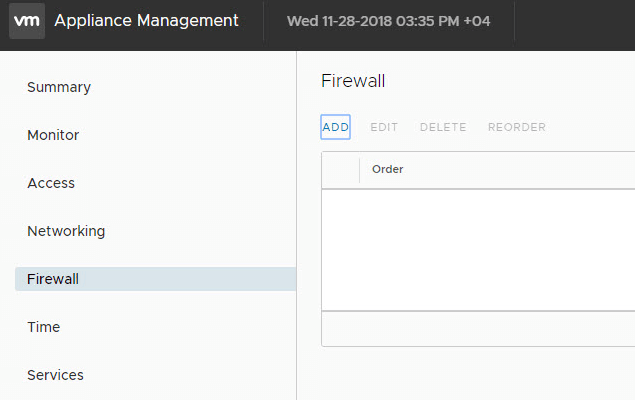This screenshot has width=635, height=400.
Task: Click the empty firewall rules table body
Action: click(478, 249)
